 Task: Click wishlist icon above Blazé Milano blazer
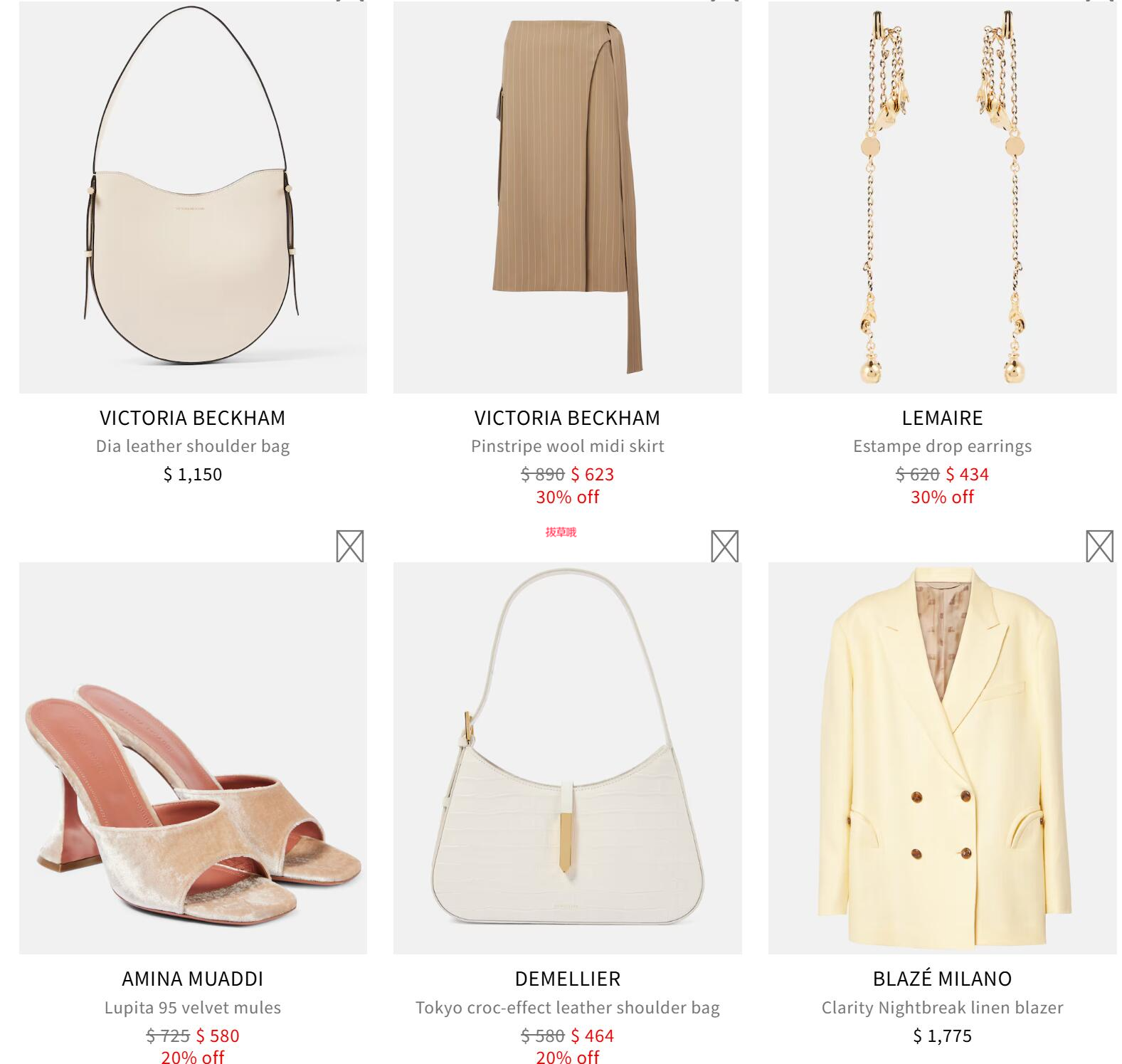(1099, 546)
